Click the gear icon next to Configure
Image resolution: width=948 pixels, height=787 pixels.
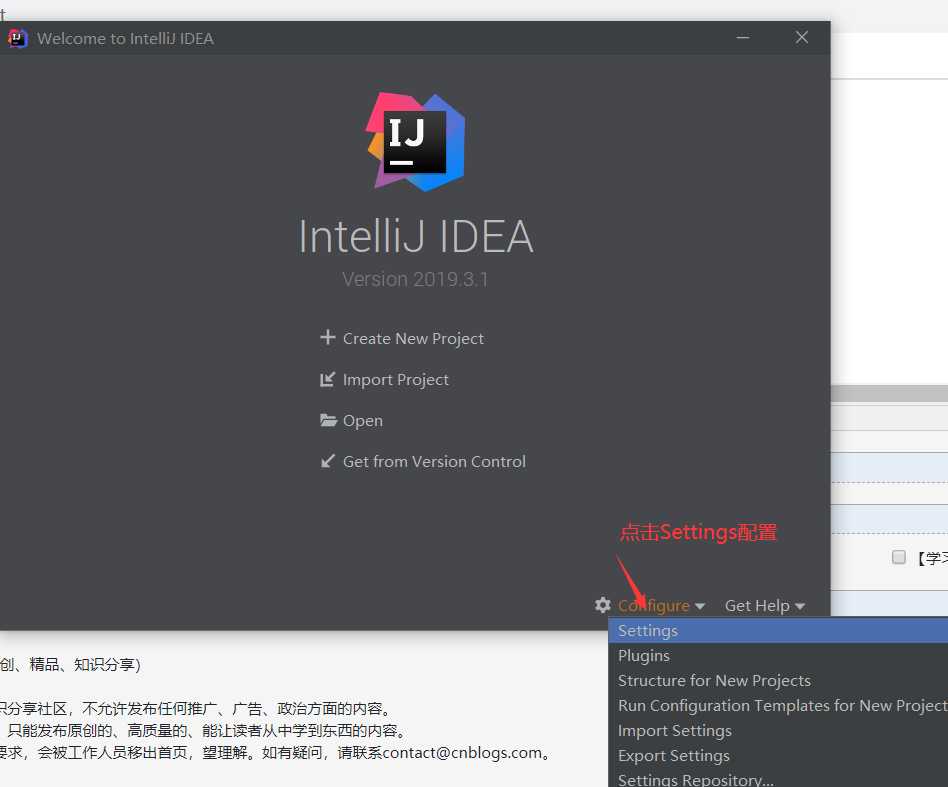[x=603, y=604]
